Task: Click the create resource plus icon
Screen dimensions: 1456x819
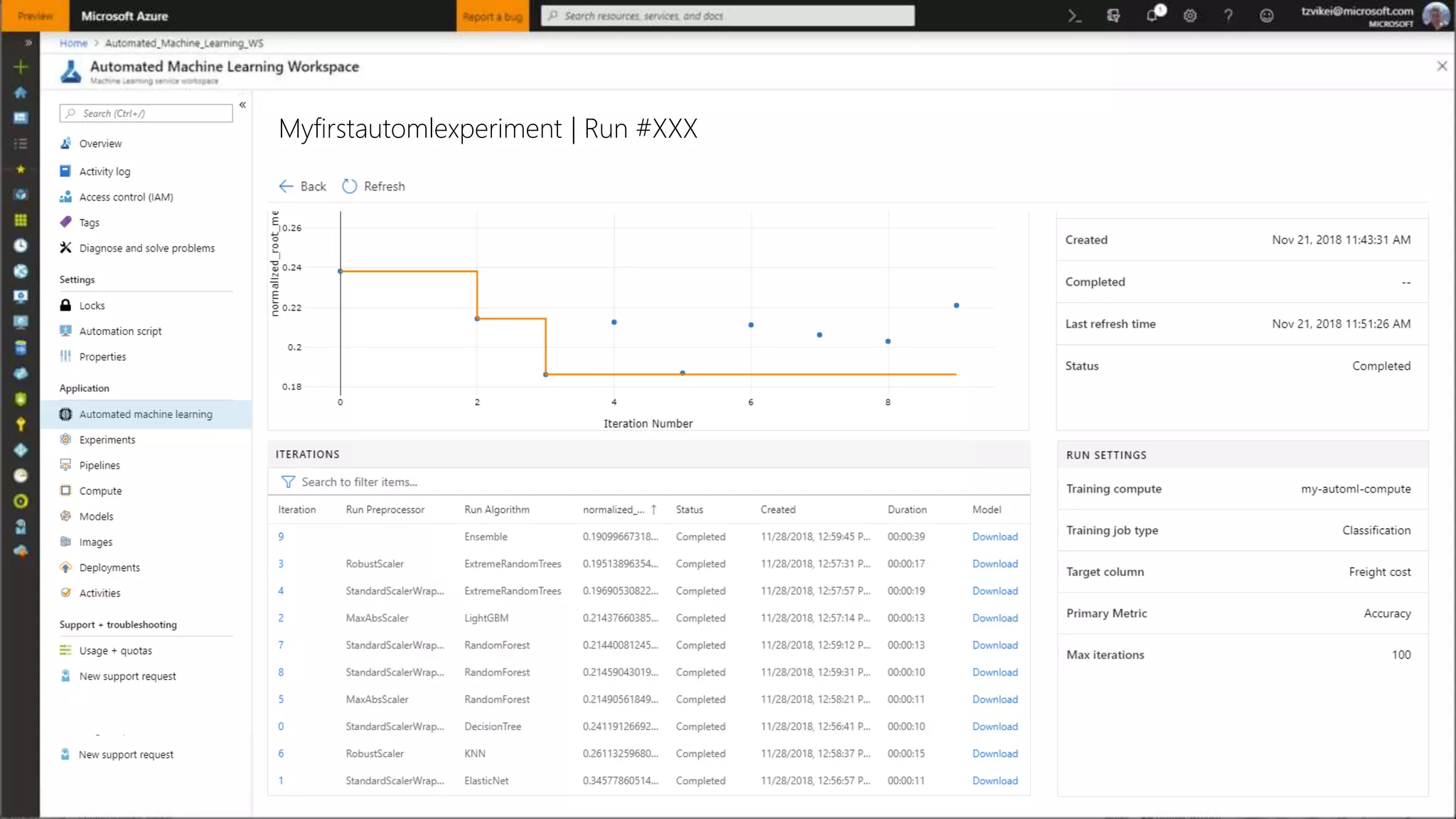Action: 21,67
